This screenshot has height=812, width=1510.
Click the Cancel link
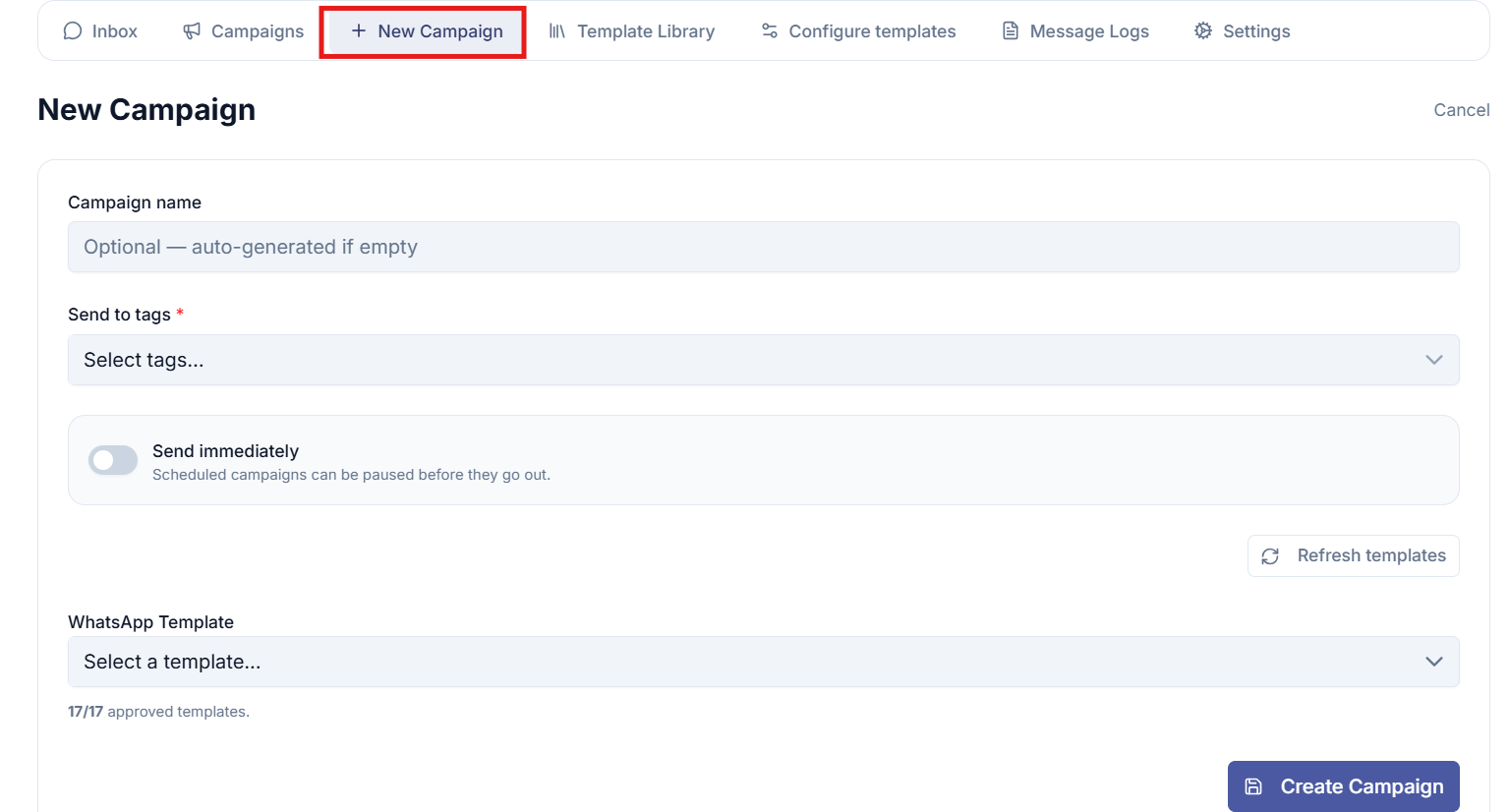tap(1462, 110)
